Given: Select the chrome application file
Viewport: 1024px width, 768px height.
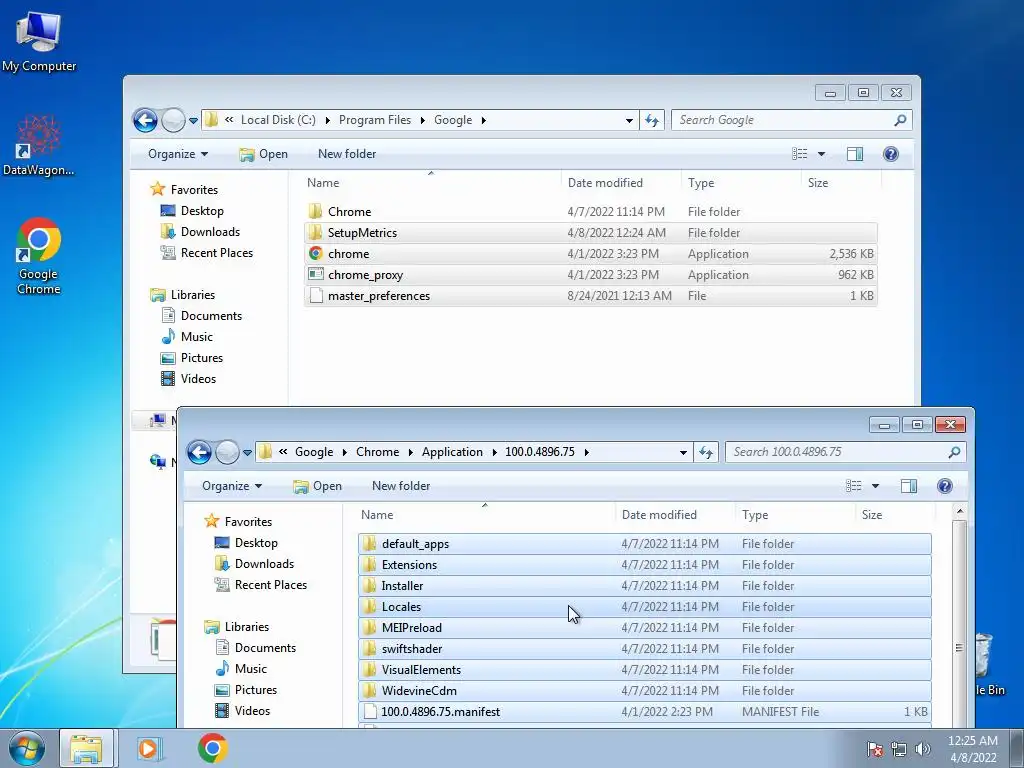Looking at the screenshot, I should (x=590, y=254).
